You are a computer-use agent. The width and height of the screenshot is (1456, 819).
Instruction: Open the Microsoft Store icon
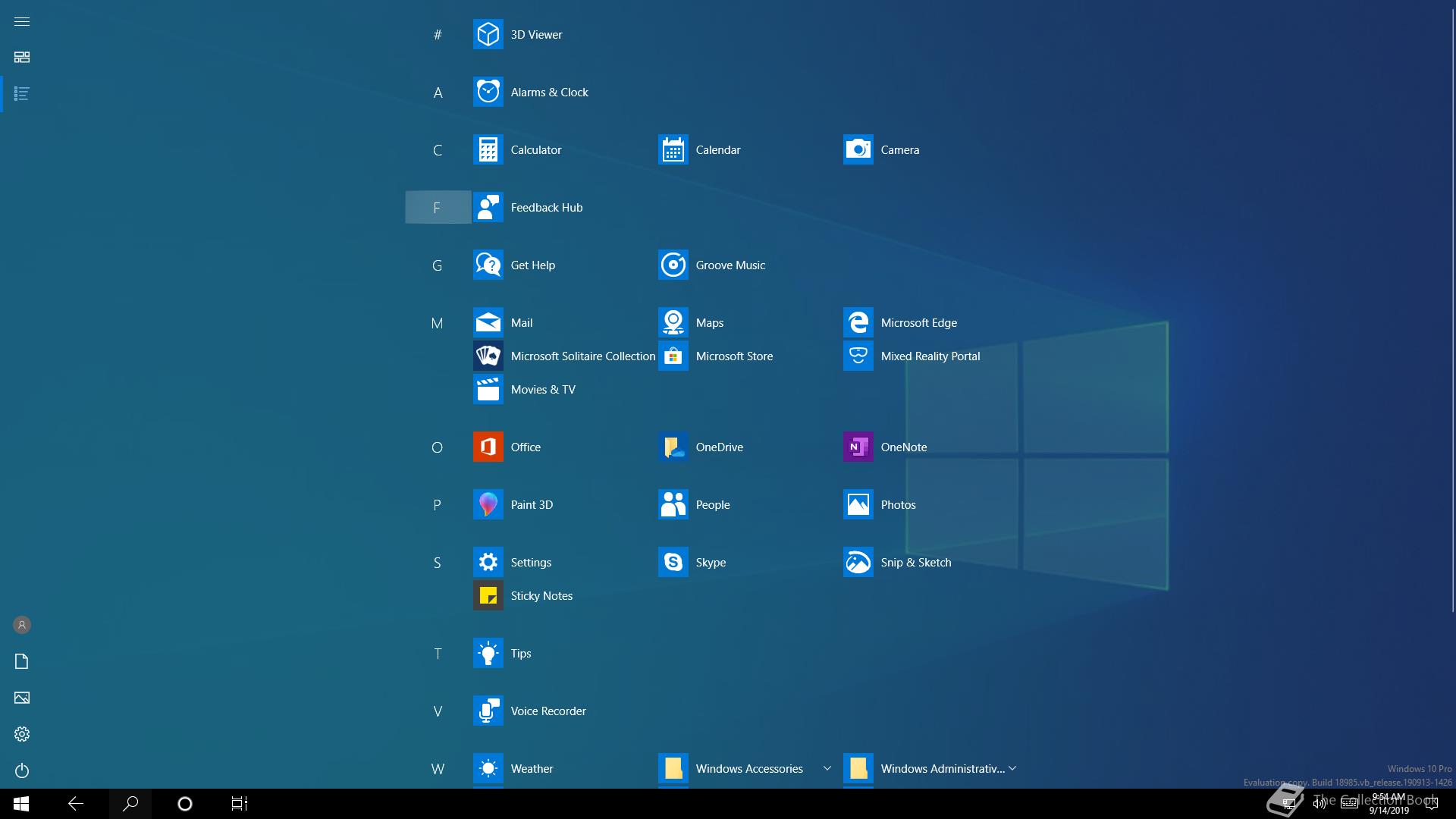pyautogui.click(x=673, y=356)
